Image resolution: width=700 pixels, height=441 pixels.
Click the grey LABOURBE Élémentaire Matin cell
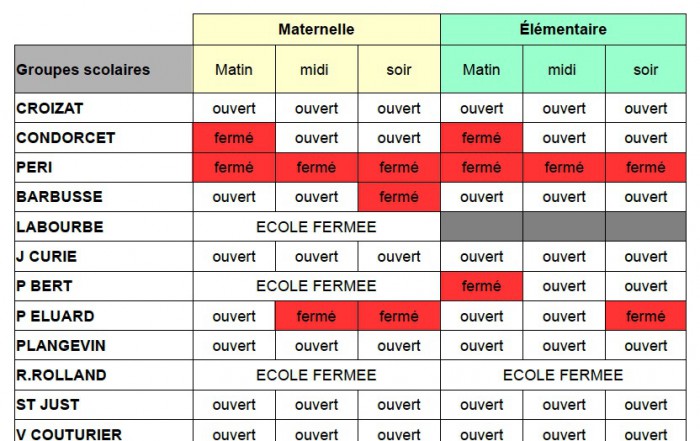tap(481, 227)
